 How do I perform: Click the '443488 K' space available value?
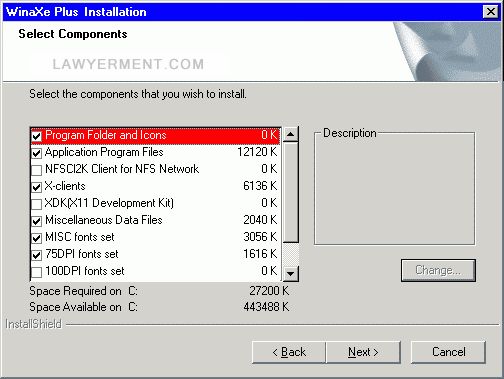pos(266,307)
